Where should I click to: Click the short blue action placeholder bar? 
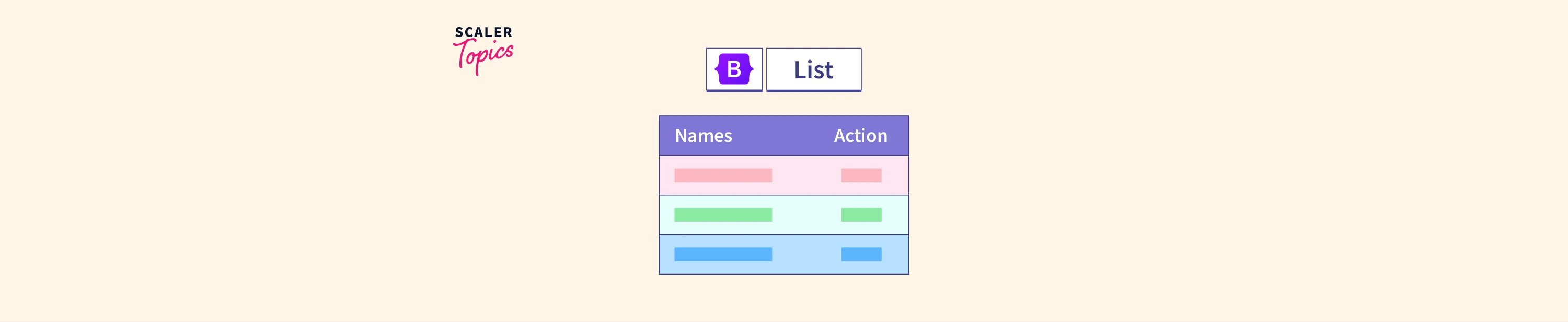click(x=861, y=255)
